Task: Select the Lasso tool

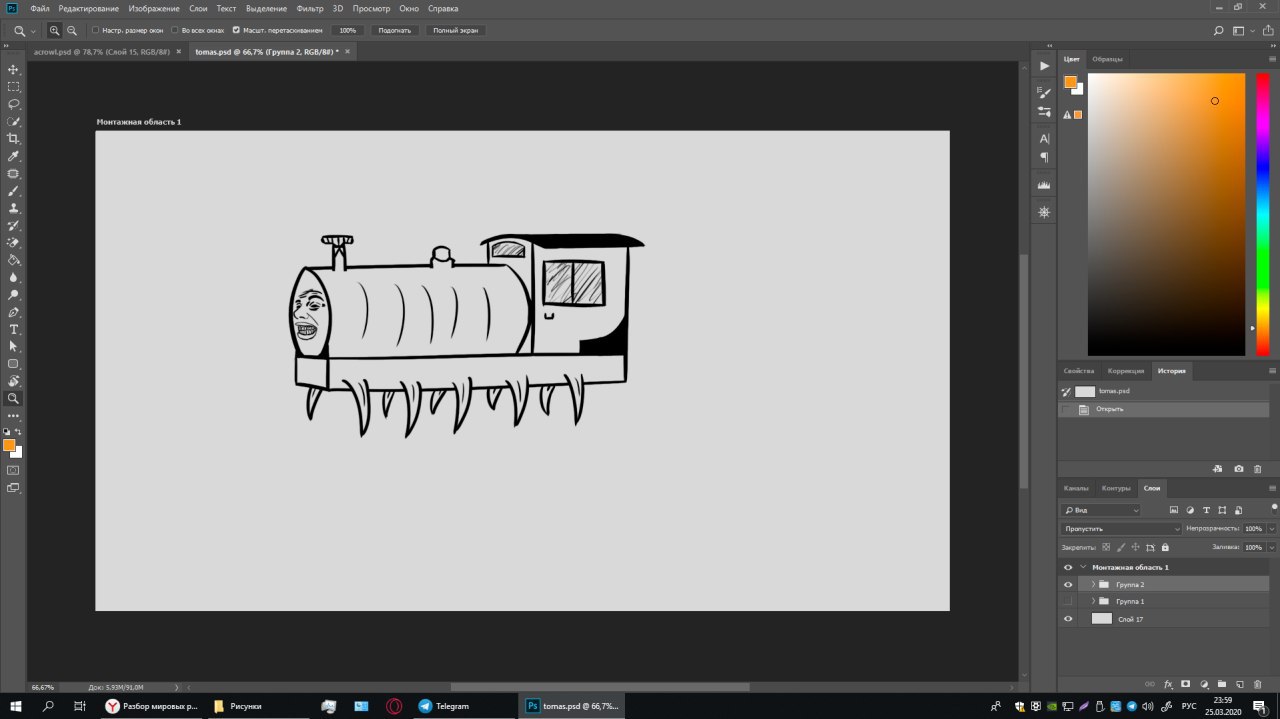Action: coord(14,104)
